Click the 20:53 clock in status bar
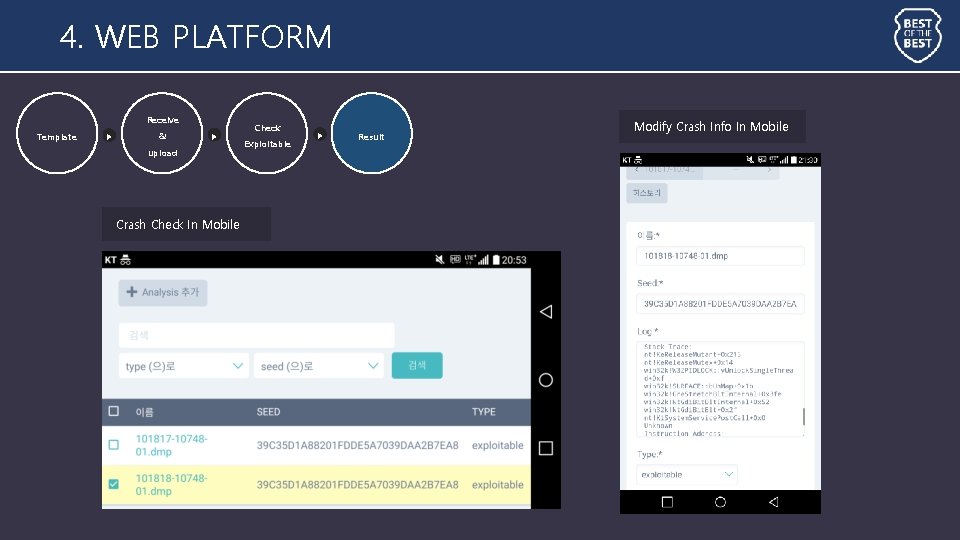This screenshot has height=540, width=960. click(x=514, y=260)
